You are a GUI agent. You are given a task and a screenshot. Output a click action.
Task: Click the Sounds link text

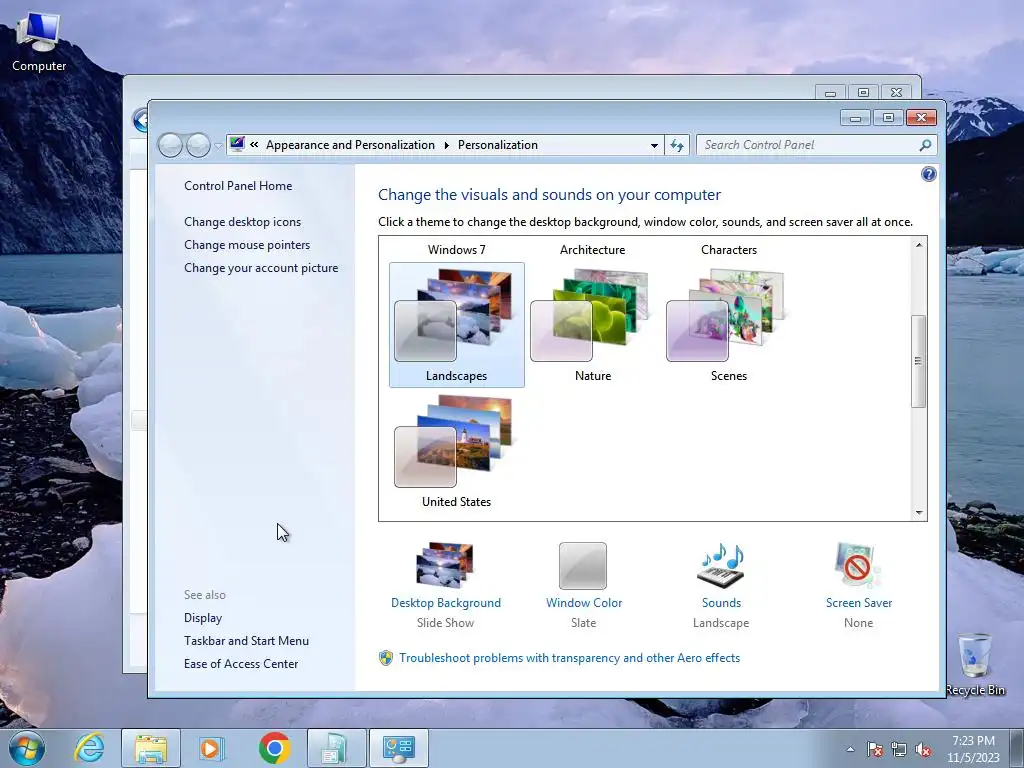pyautogui.click(x=721, y=603)
